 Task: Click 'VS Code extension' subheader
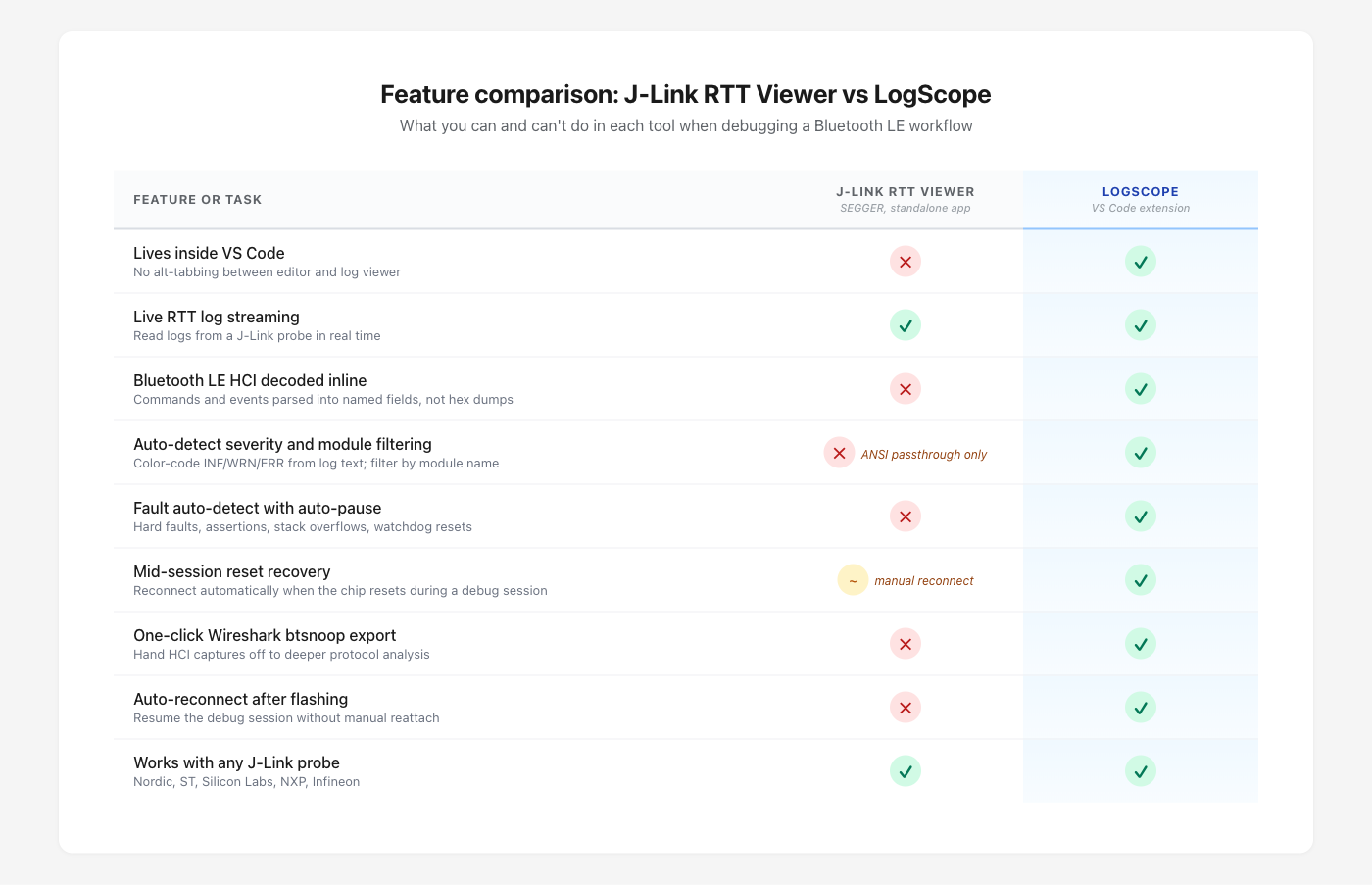pyautogui.click(x=1141, y=208)
